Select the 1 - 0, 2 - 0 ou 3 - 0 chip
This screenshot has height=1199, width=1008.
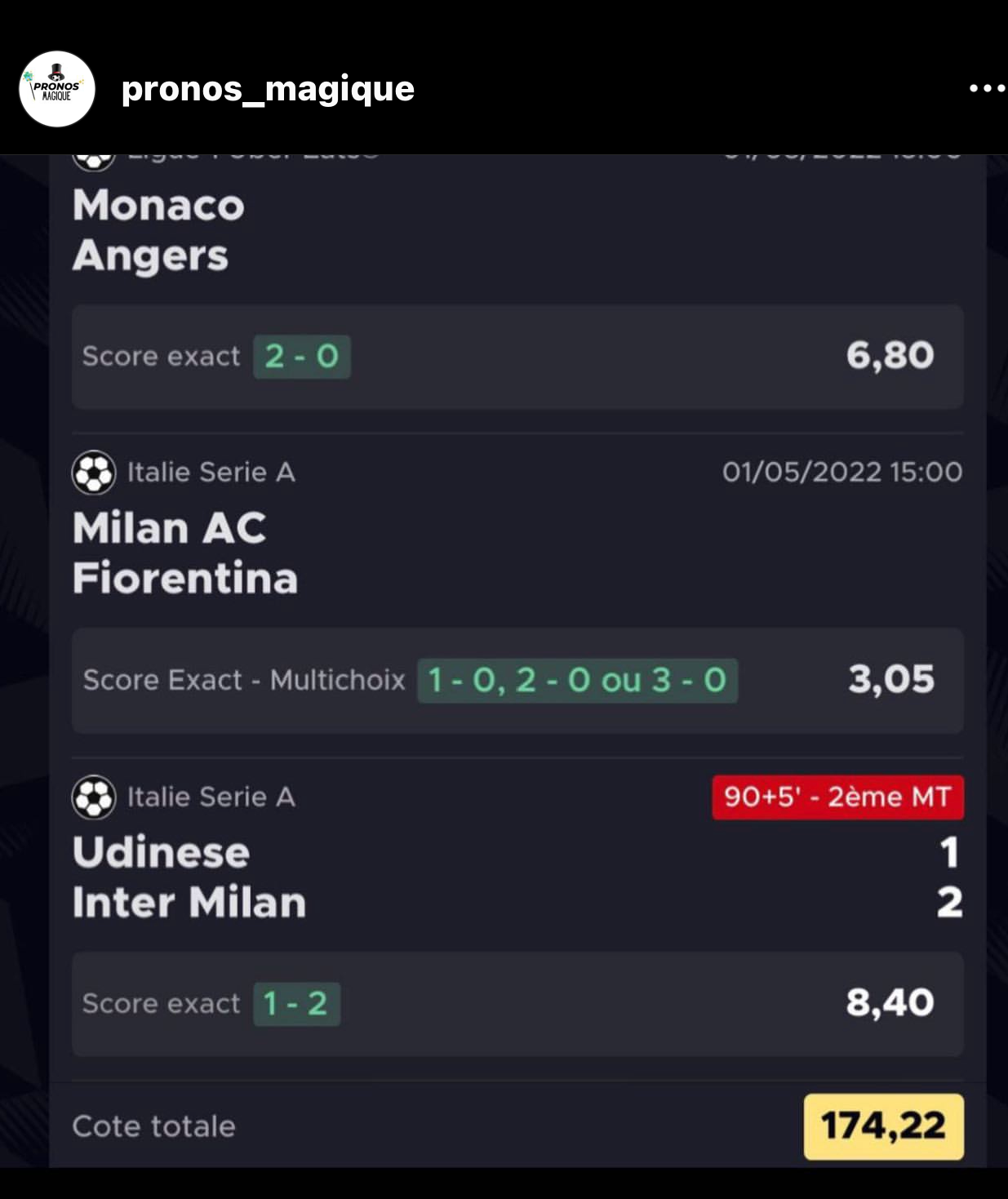(x=577, y=681)
